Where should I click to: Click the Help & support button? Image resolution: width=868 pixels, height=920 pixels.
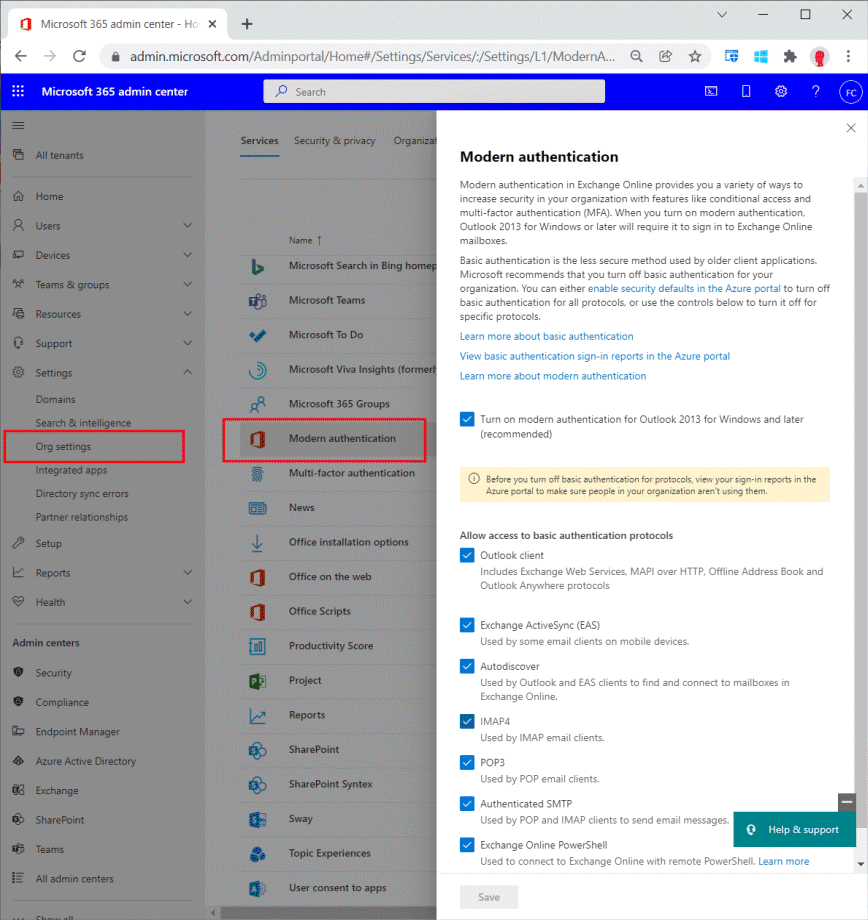point(794,830)
